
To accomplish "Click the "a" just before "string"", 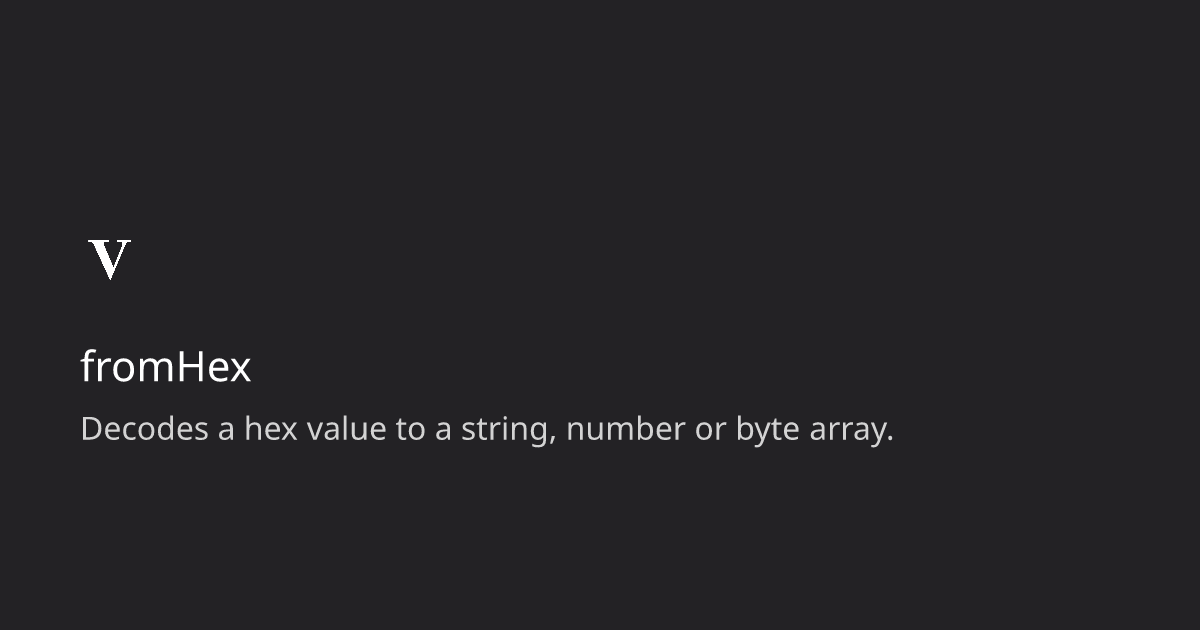I will click(442, 431).
